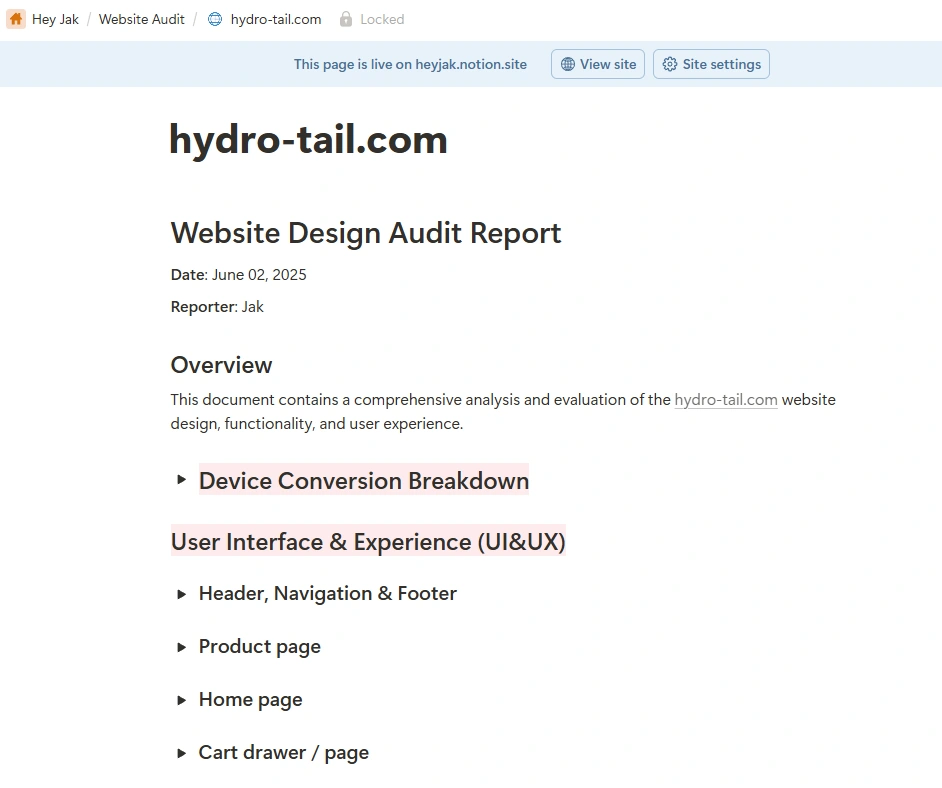Click the large hydro-tail.com page title
Image resolution: width=942 pixels, height=788 pixels.
tap(309, 140)
